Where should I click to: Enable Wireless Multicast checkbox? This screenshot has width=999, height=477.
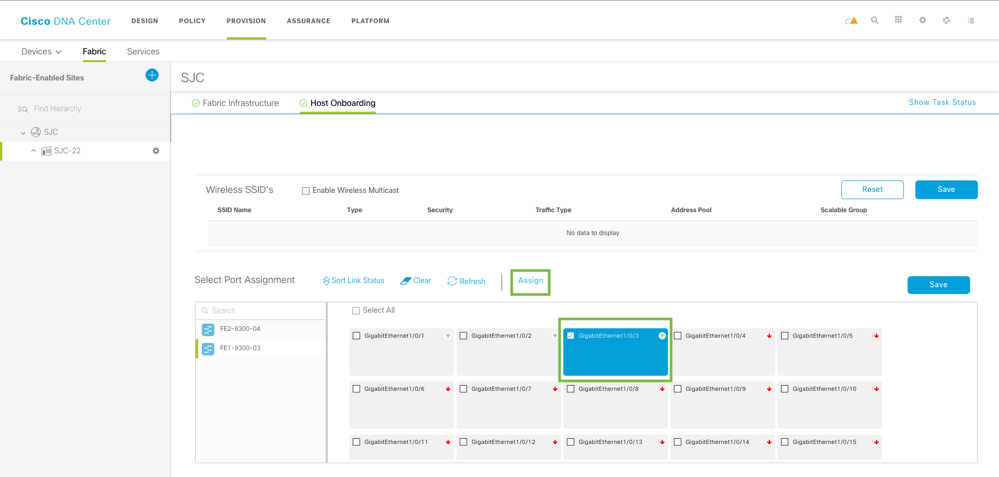(306, 190)
